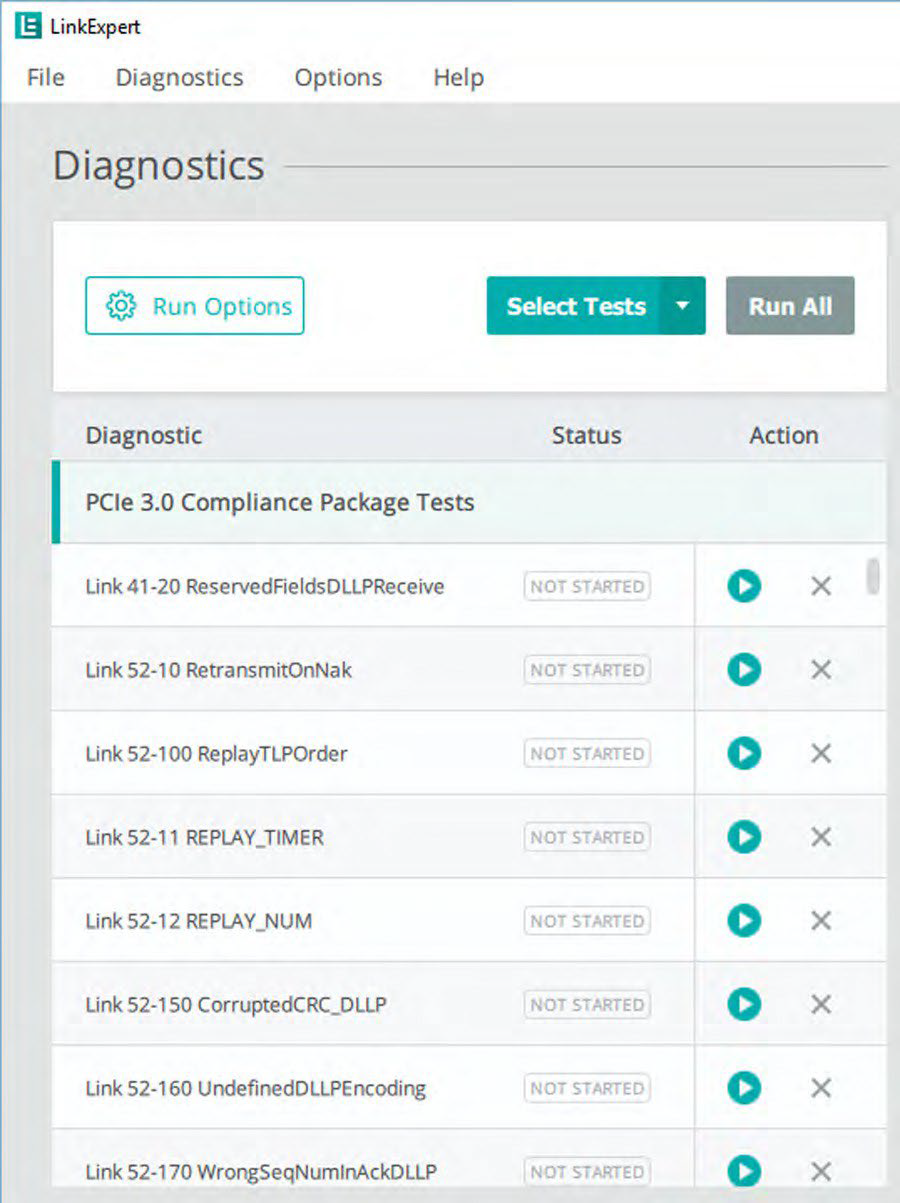Delete the Link 52-100 ReplayTLPOrder row
900x1203 pixels.
tap(821, 753)
